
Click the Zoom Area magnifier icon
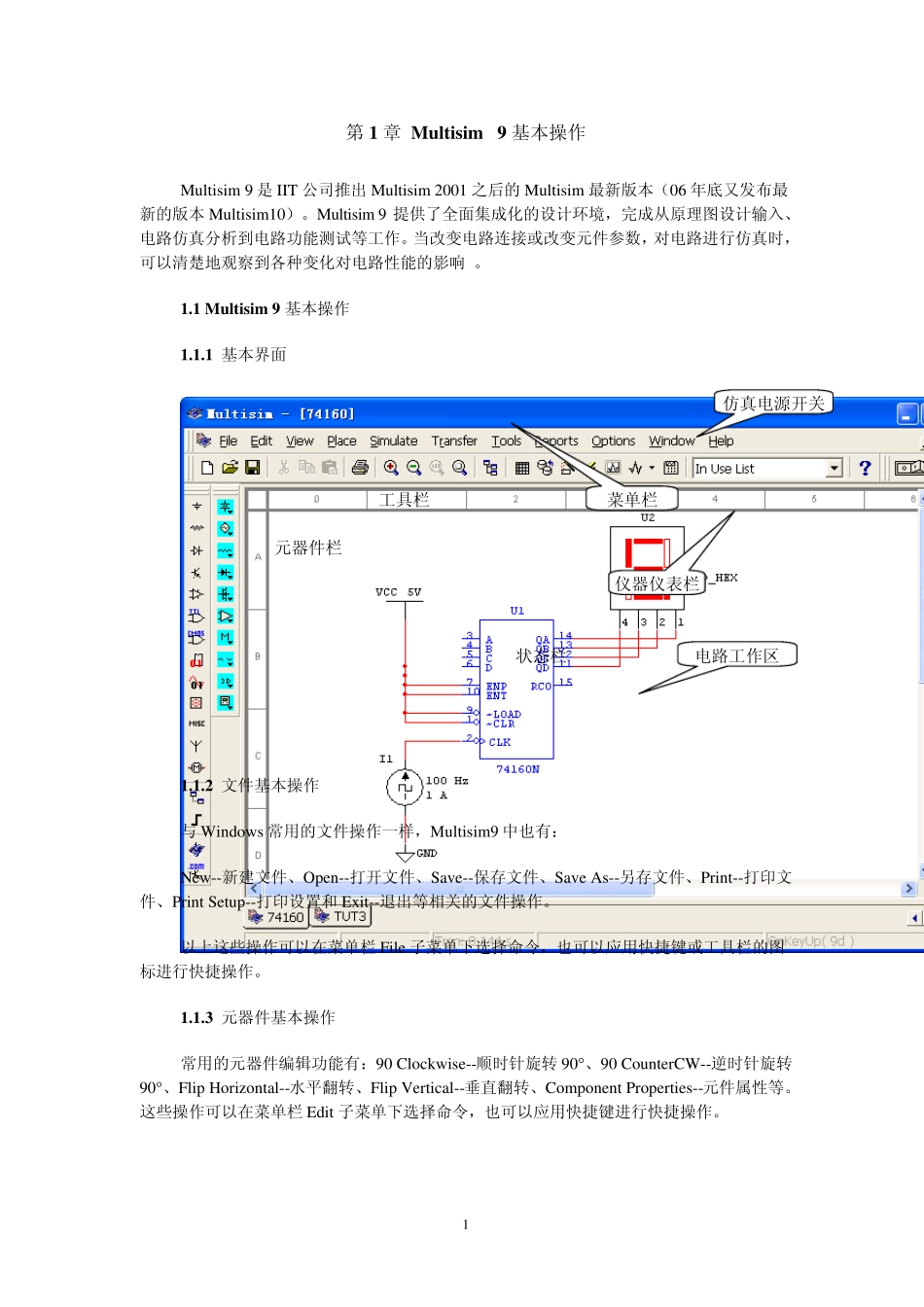coord(437,468)
